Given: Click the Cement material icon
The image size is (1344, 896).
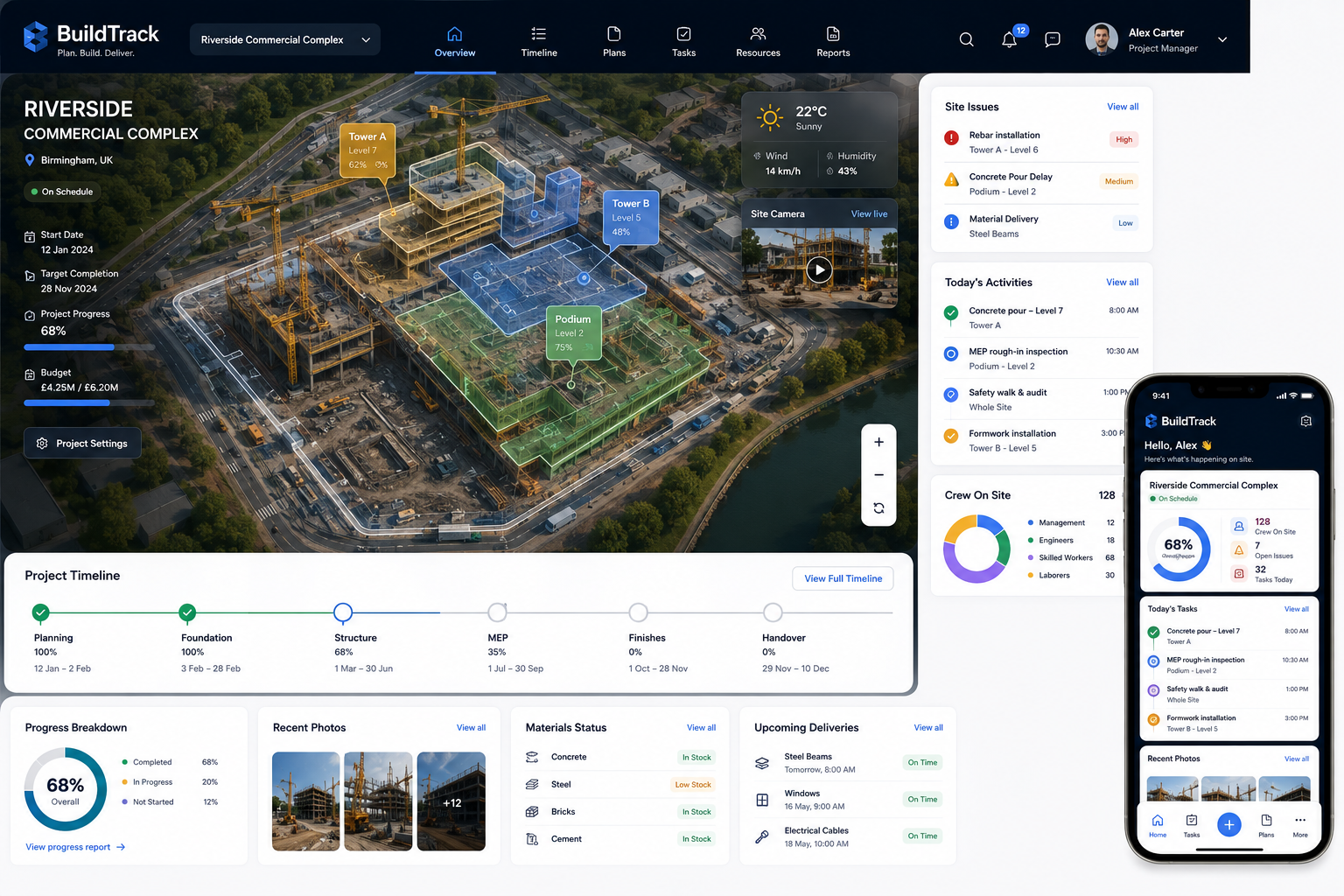Looking at the screenshot, I should pyautogui.click(x=532, y=839).
